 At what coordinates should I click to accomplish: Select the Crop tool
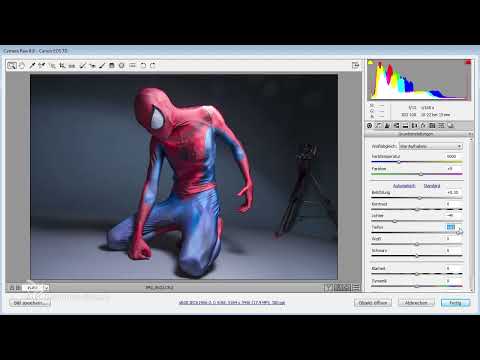[x=62, y=65]
